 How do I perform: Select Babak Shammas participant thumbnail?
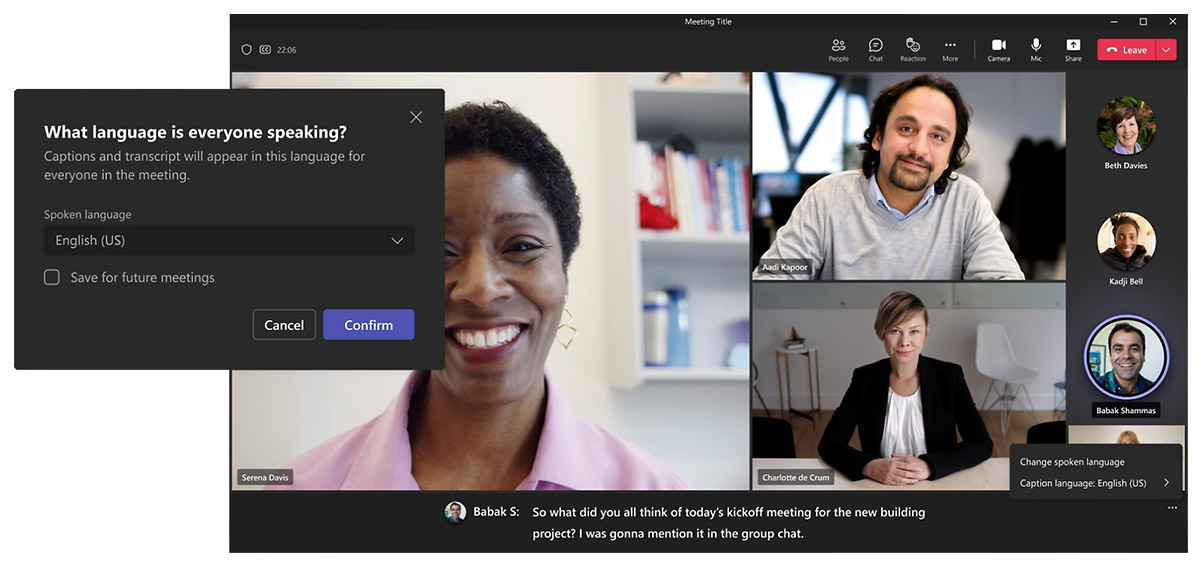point(1126,357)
